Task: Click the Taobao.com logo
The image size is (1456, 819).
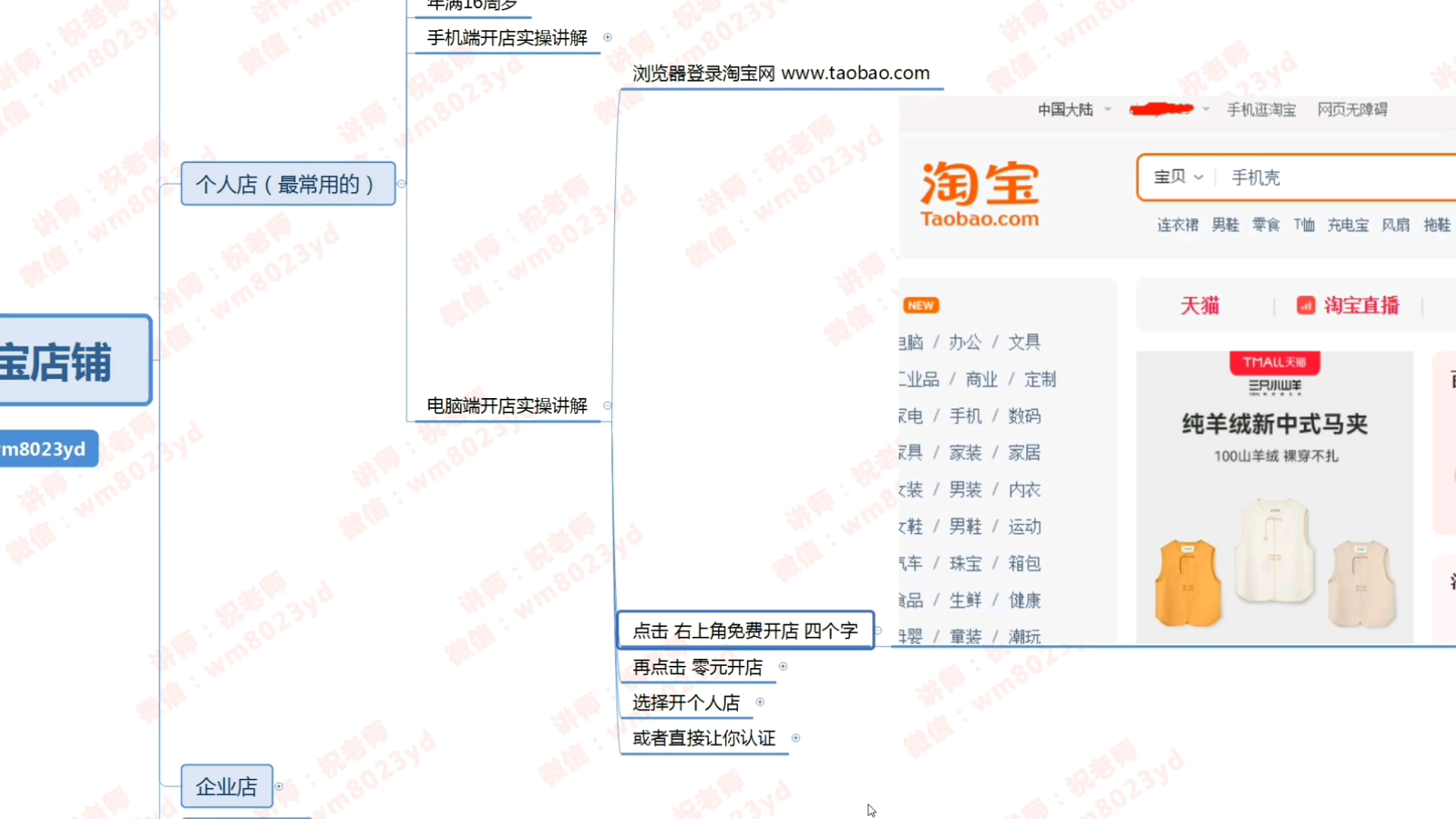Action: 979,194
